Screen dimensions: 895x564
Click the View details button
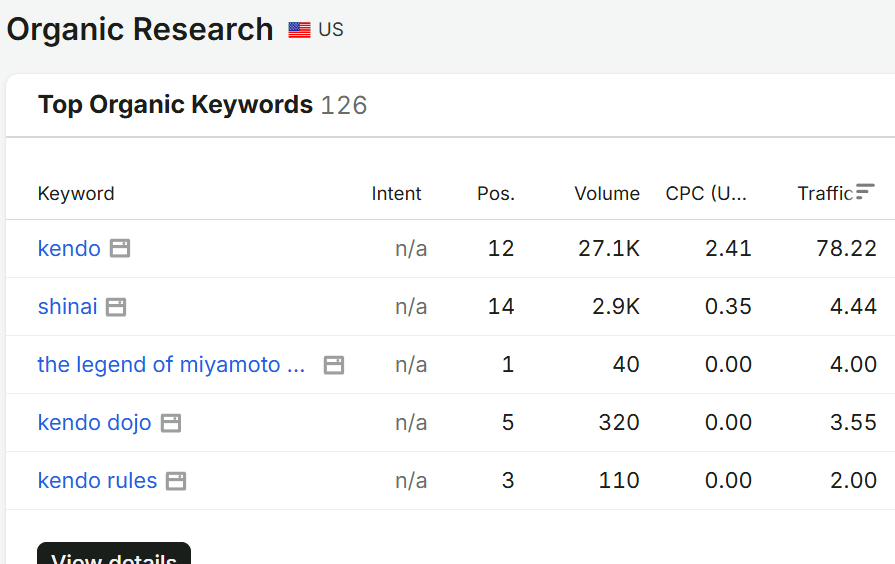click(114, 555)
